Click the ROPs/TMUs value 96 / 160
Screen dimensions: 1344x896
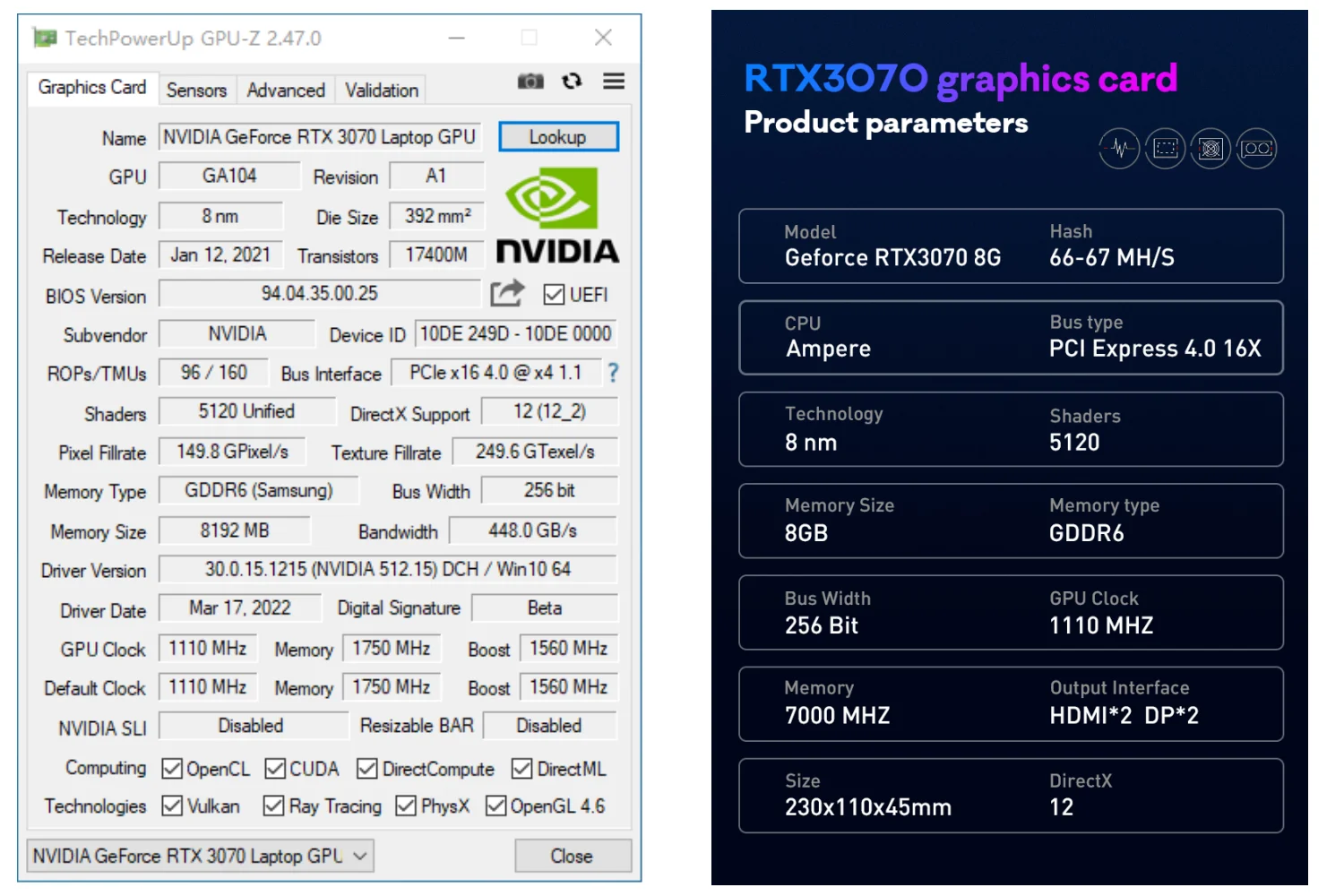tap(214, 373)
